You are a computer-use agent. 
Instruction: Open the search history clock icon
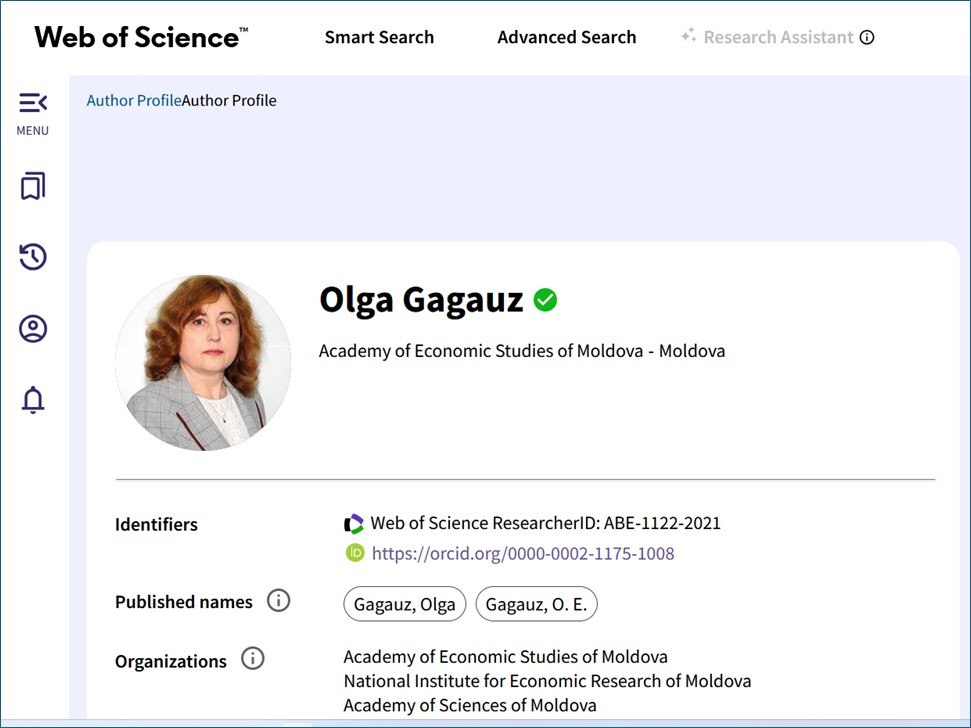(33, 257)
